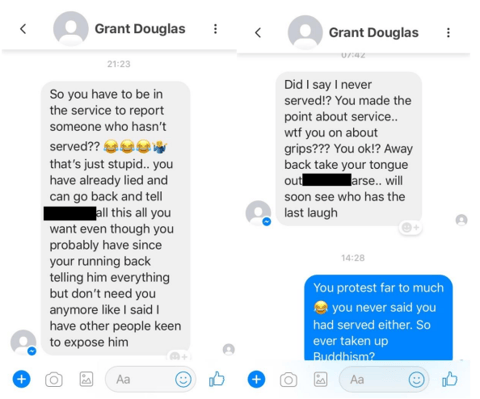Open three-dot options menu in right chat

pyautogui.click(x=448, y=33)
